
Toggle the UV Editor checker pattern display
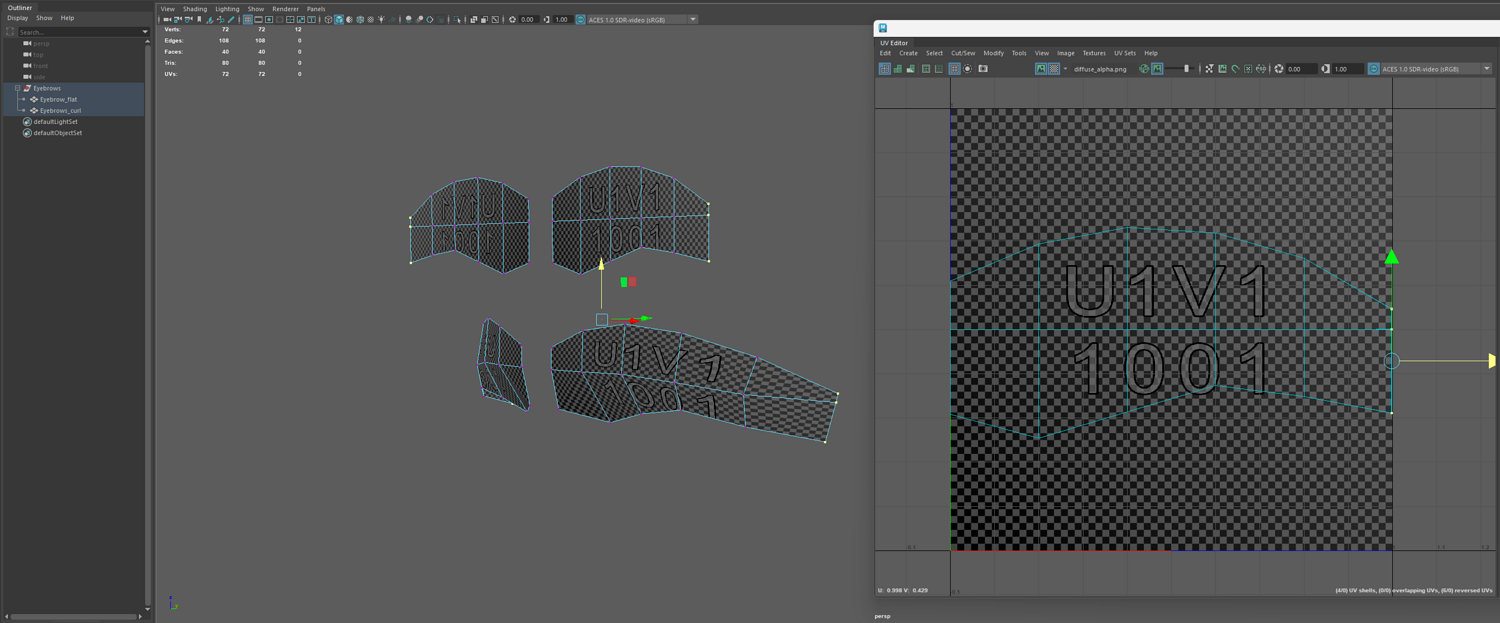[1054, 69]
